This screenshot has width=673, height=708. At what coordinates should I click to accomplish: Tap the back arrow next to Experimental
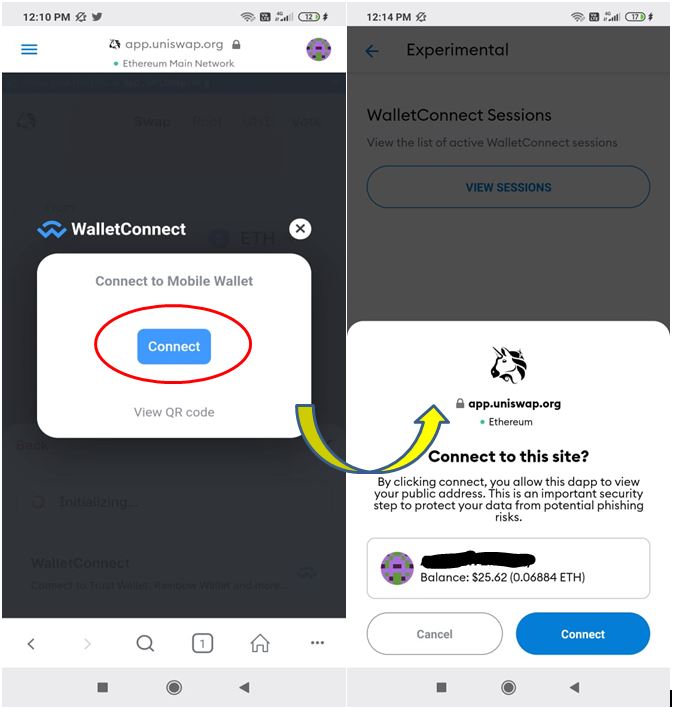pyautogui.click(x=372, y=51)
